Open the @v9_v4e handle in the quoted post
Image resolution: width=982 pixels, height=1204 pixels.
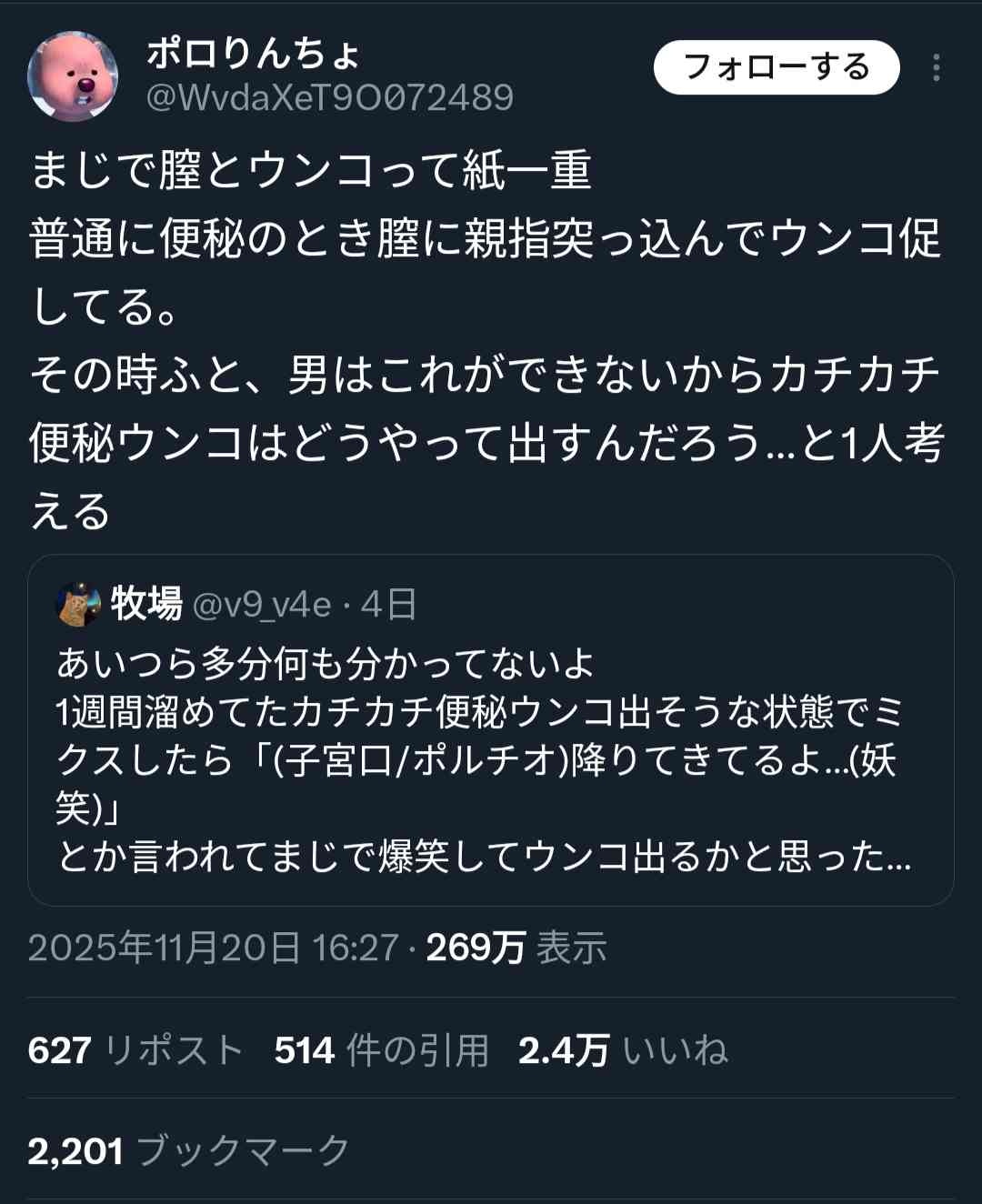[x=262, y=605]
